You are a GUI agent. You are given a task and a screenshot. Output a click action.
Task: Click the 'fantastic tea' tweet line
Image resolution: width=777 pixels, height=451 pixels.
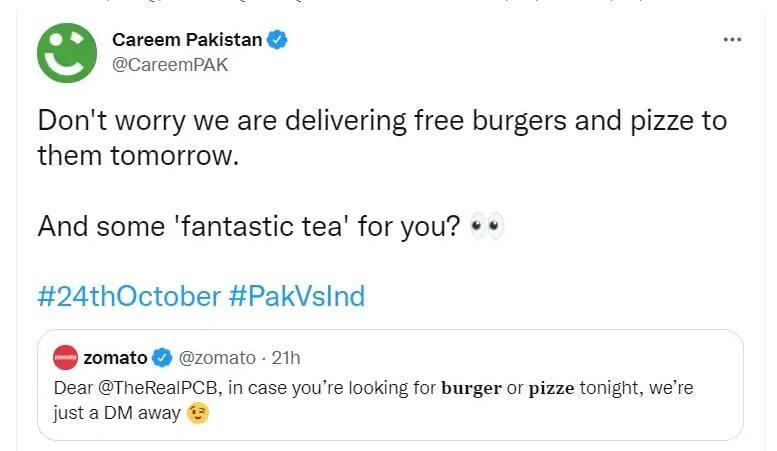[248, 227]
